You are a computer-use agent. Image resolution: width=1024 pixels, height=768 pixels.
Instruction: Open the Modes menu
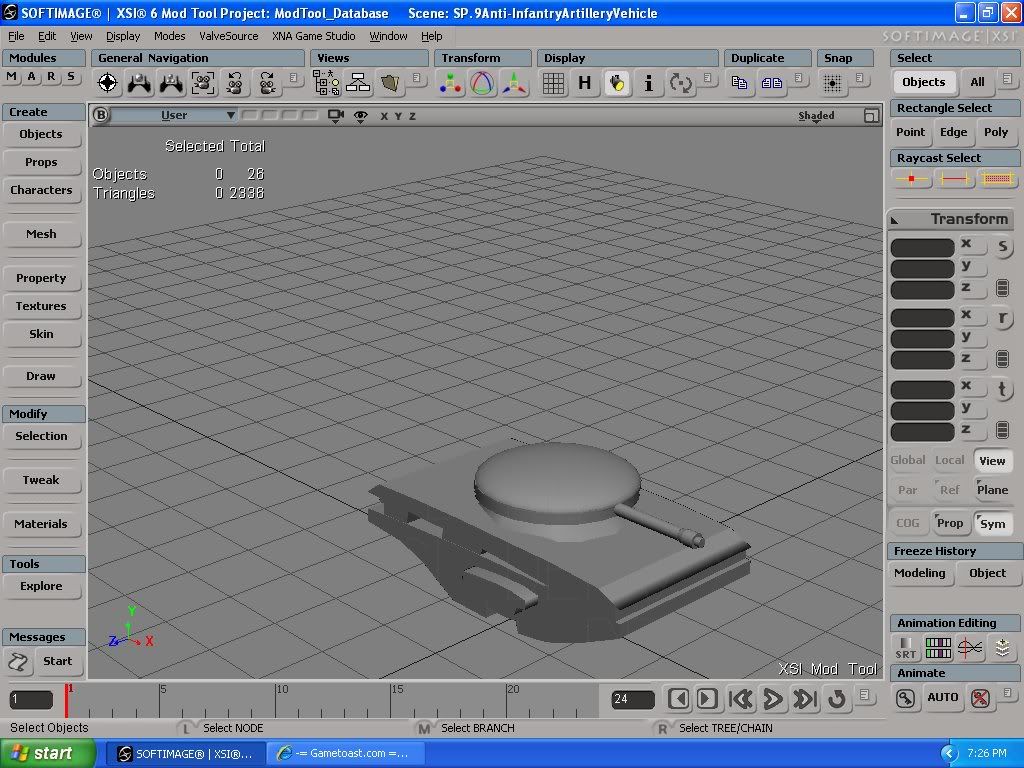[170, 36]
